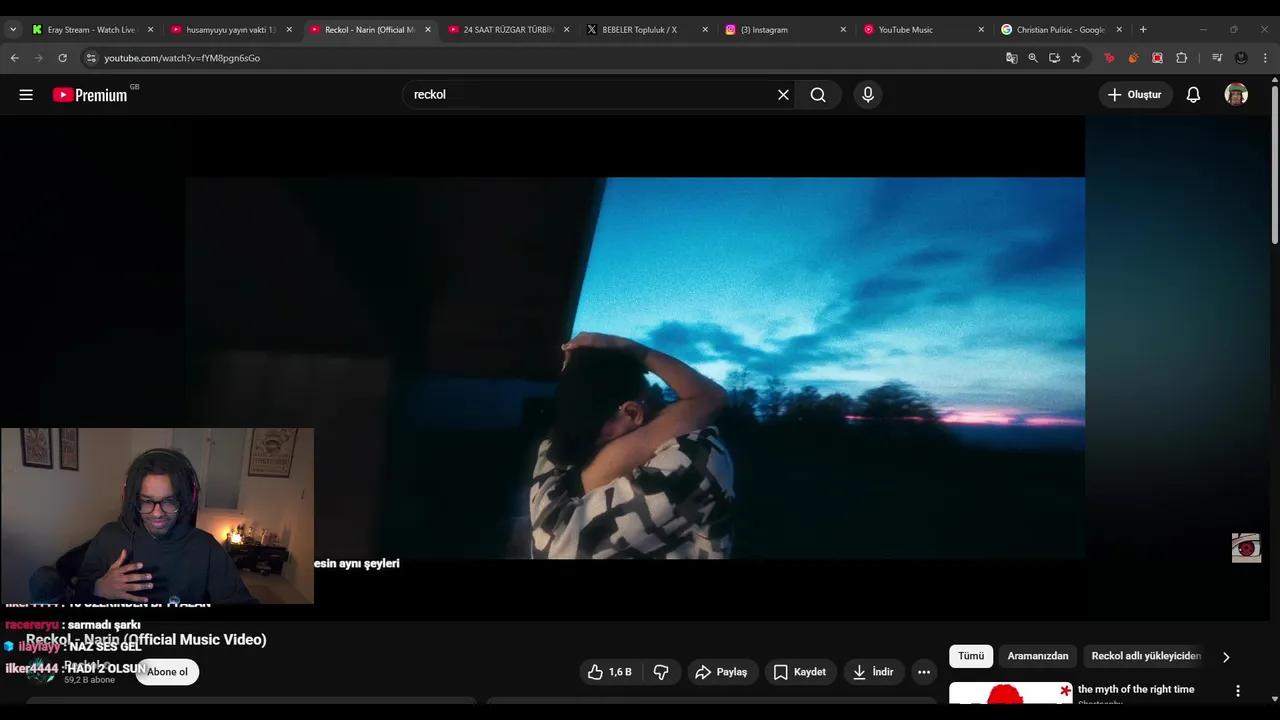The image size is (1280, 720).
Task: Switch to the YouTube Music tab
Action: pyautogui.click(x=924, y=30)
